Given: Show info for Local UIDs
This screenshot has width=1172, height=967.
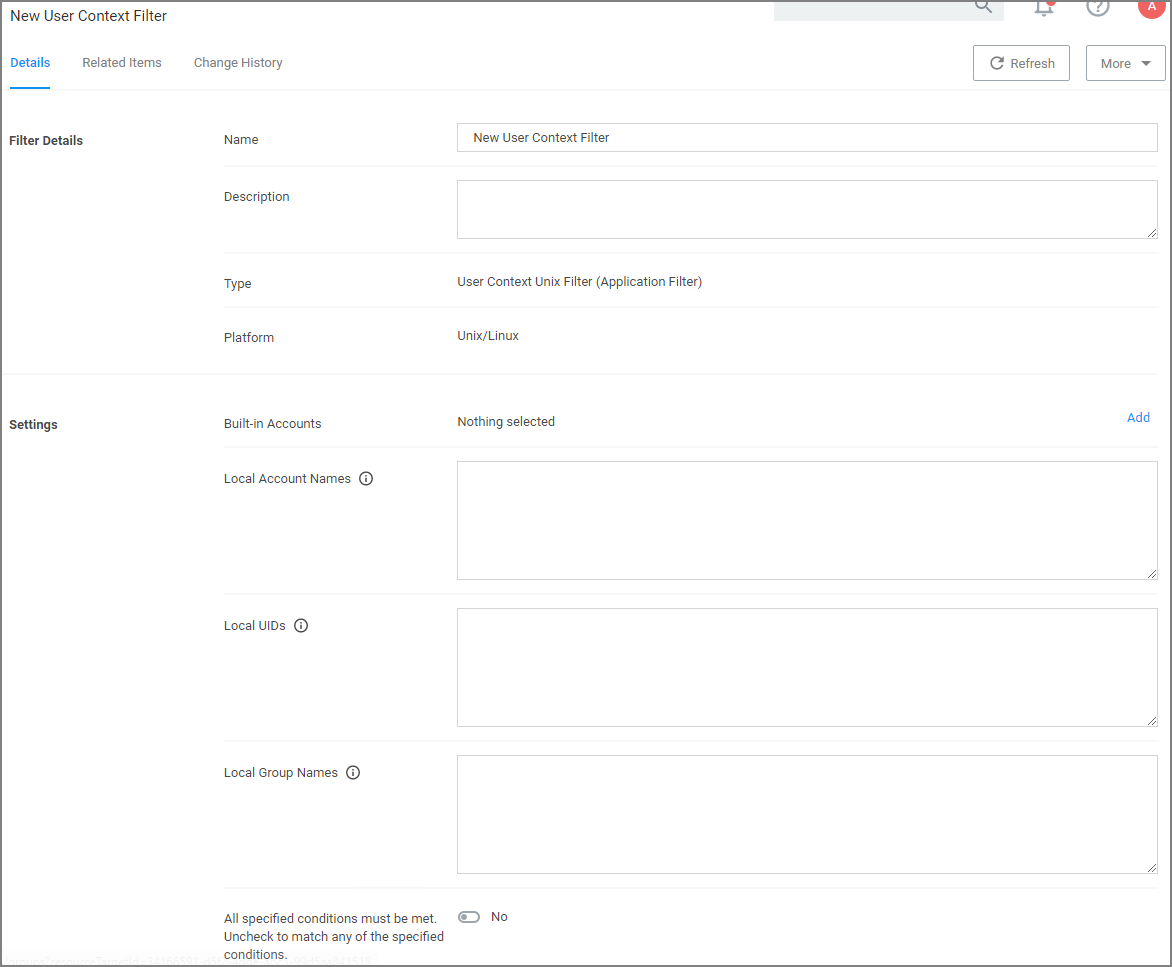Looking at the screenshot, I should pos(300,626).
